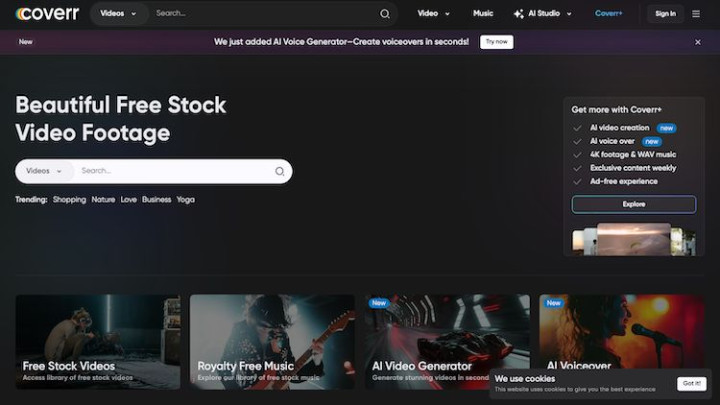Expand the Video navigation menu
The width and height of the screenshot is (720, 405).
click(x=433, y=14)
